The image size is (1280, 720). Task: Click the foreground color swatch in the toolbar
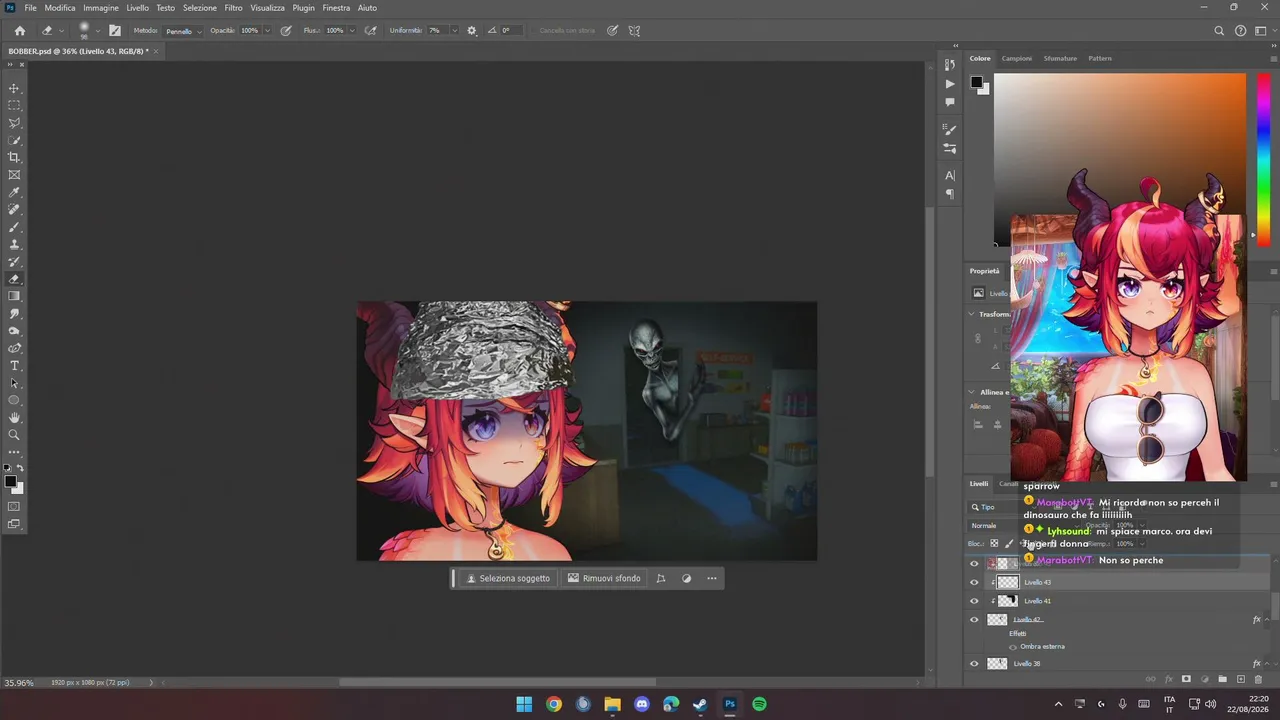(11, 482)
